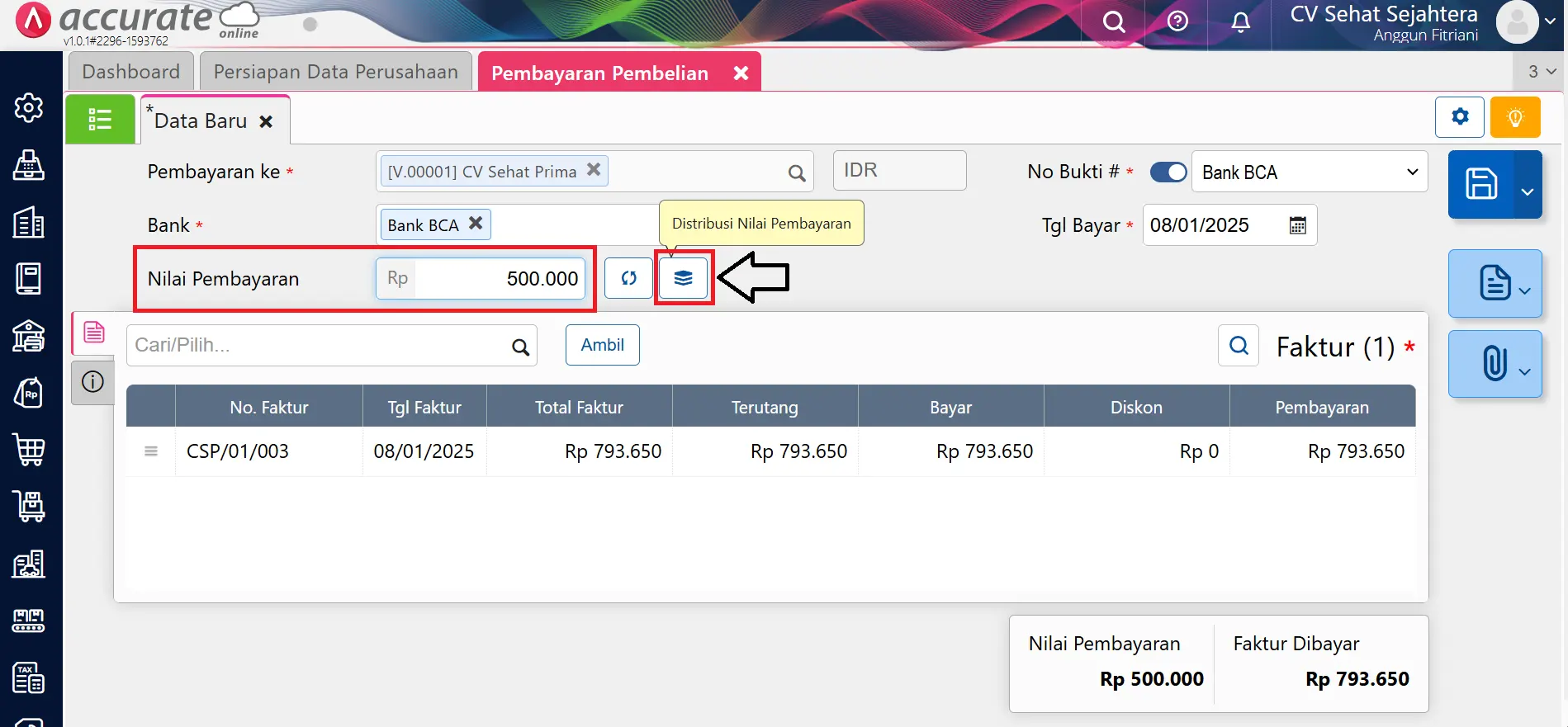Image resolution: width=1568 pixels, height=727 pixels.
Task: Open the Bank BCA No Bukti dropdown
Action: [x=1310, y=172]
